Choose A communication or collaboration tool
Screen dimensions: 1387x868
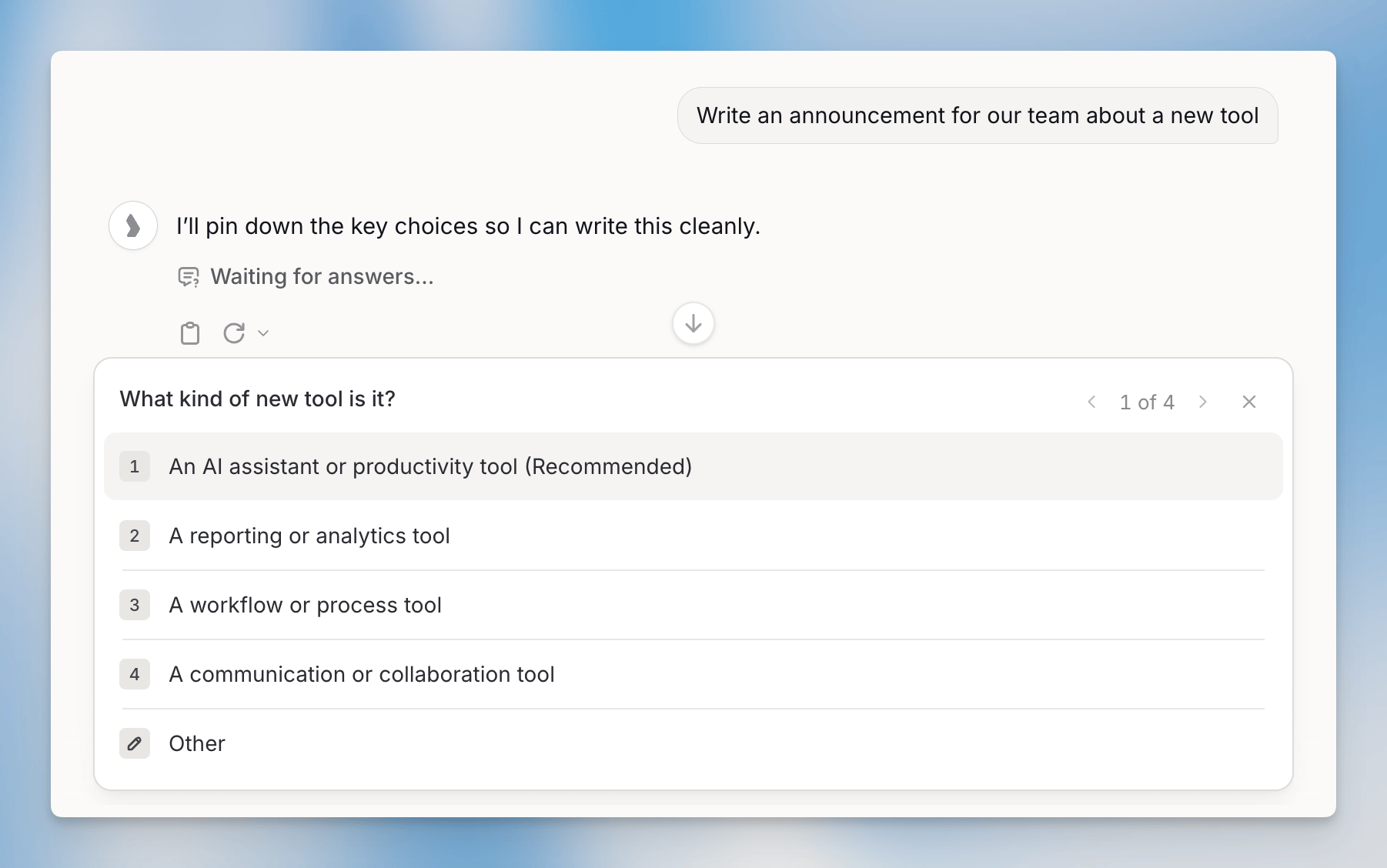pyautogui.click(x=693, y=674)
